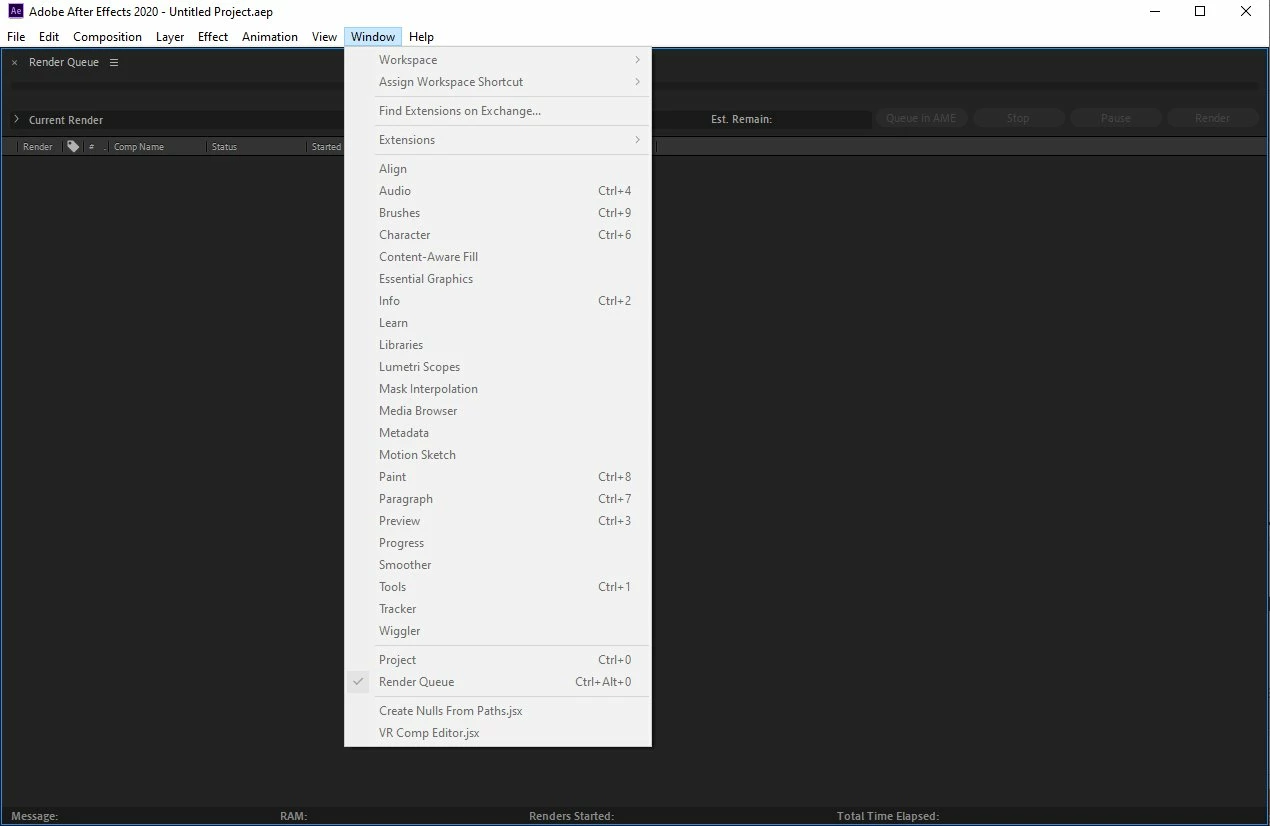
Task: Open the Animation menu
Action: point(270,37)
